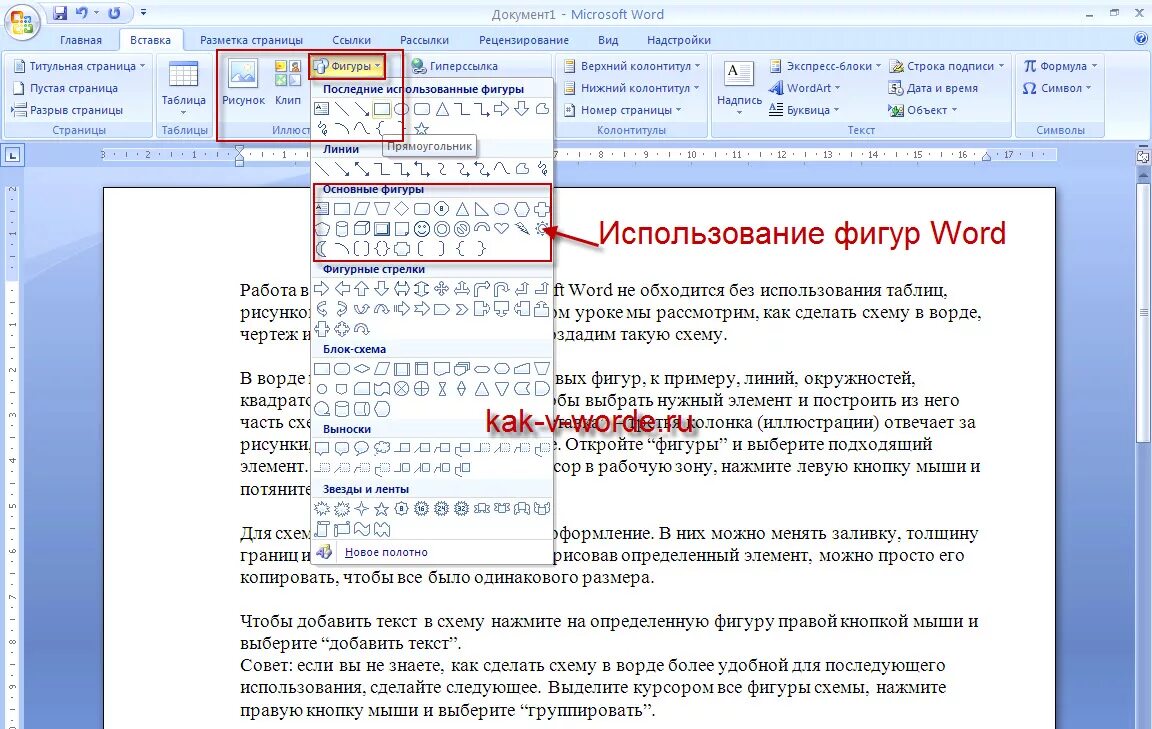Click Новое полотно at the menu bottom

(432, 552)
